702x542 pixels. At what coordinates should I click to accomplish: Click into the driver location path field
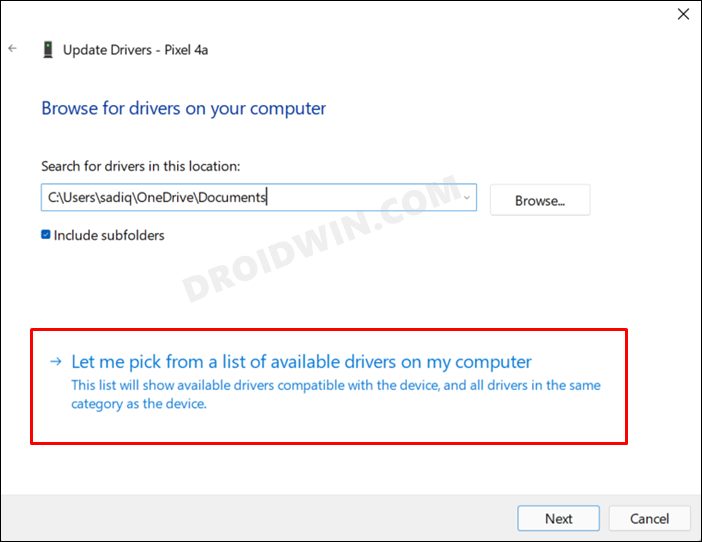click(x=259, y=197)
